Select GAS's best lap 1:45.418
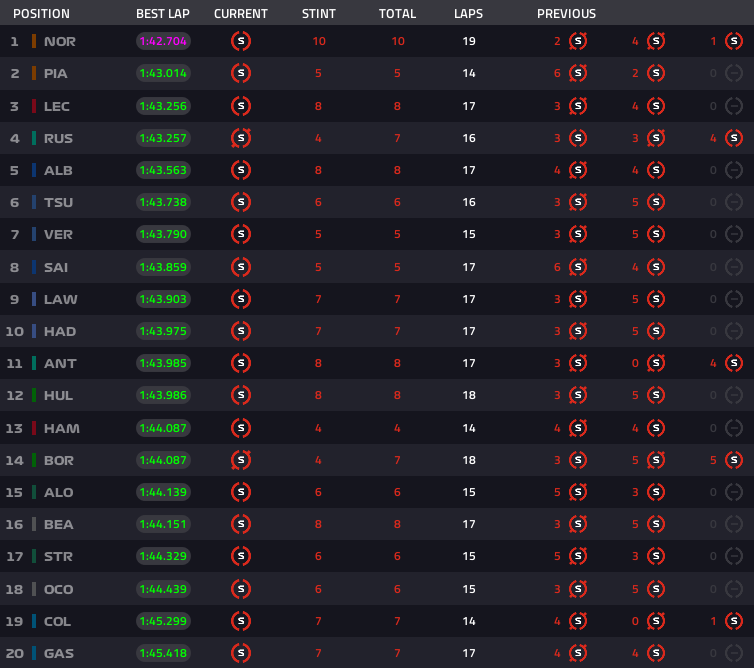Screen dimensions: 754x668 [x=163, y=653]
